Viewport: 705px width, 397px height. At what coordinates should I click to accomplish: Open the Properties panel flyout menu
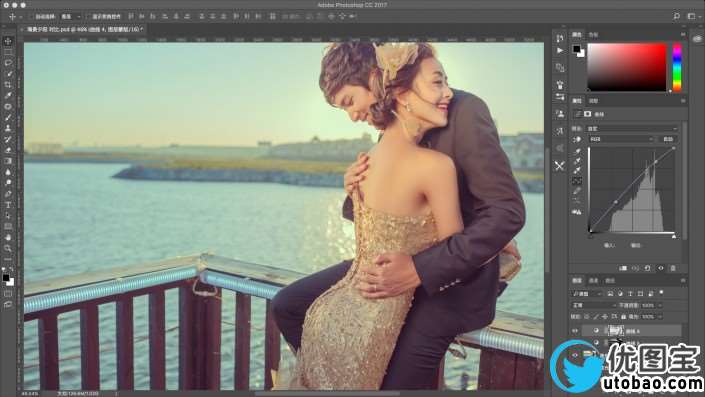(683, 101)
